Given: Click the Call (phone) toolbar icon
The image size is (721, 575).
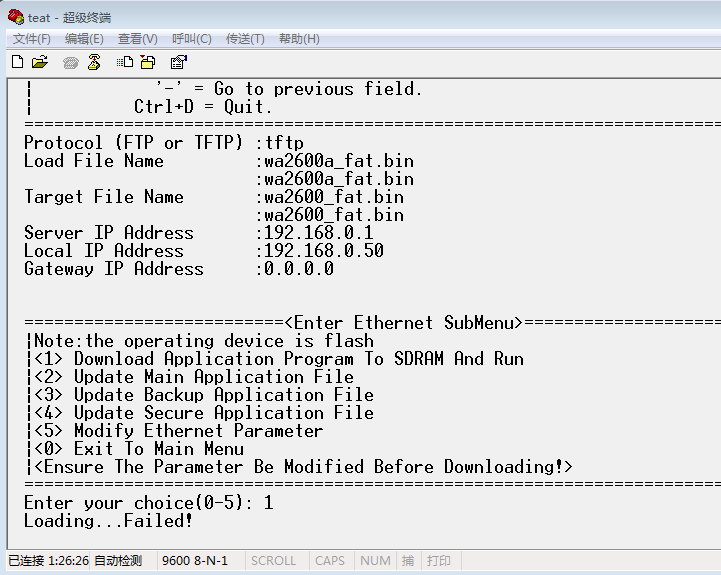Looking at the screenshot, I should click(70, 62).
